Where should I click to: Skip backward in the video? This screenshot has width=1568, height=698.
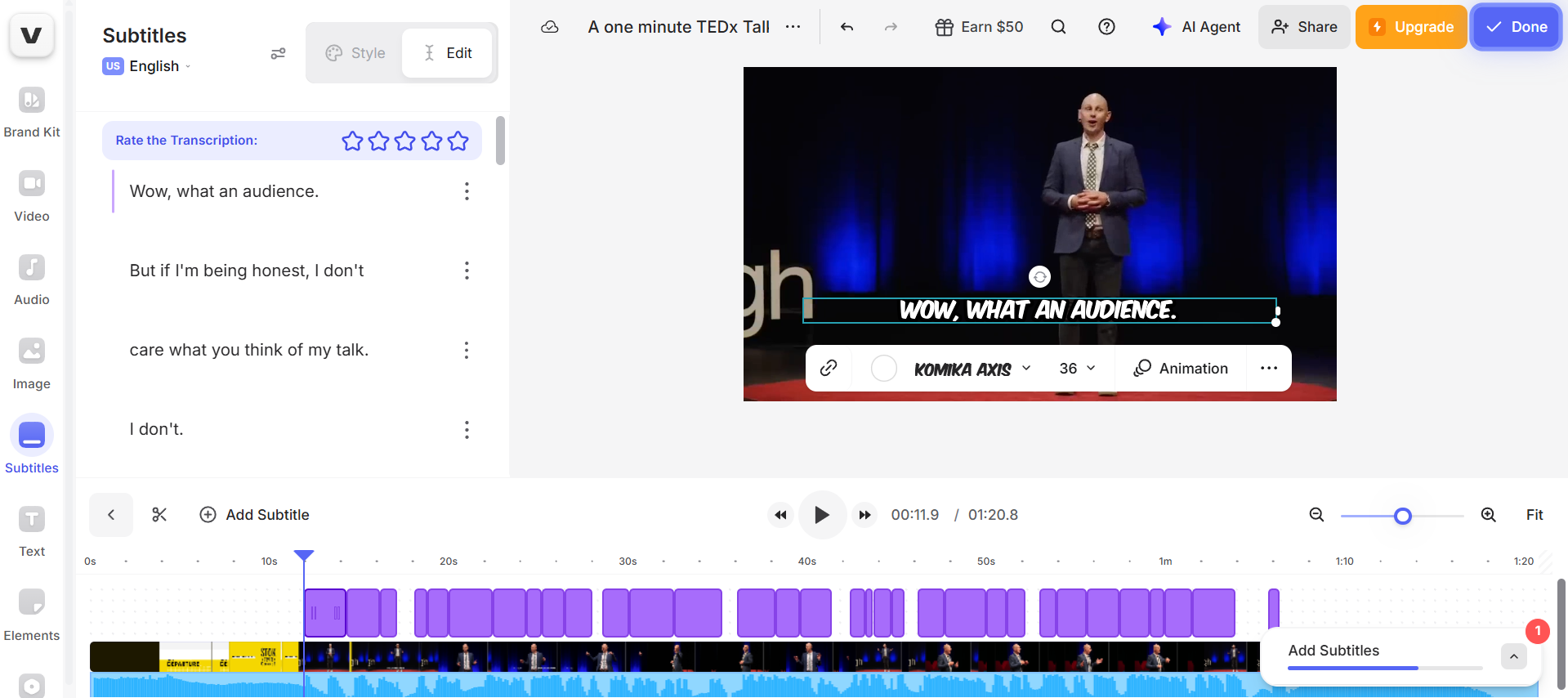[x=780, y=515]
